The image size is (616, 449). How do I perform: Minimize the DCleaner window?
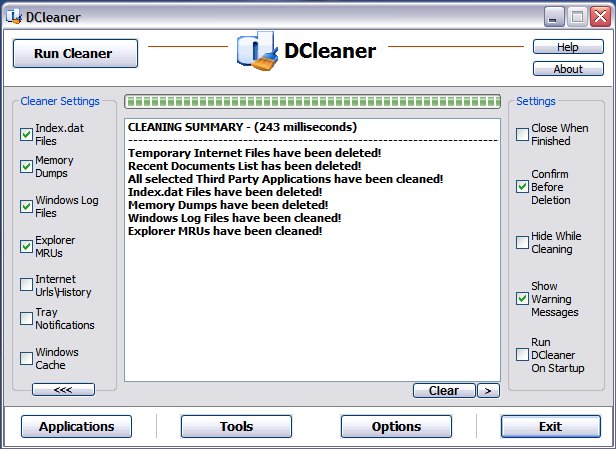pos(554,17)
